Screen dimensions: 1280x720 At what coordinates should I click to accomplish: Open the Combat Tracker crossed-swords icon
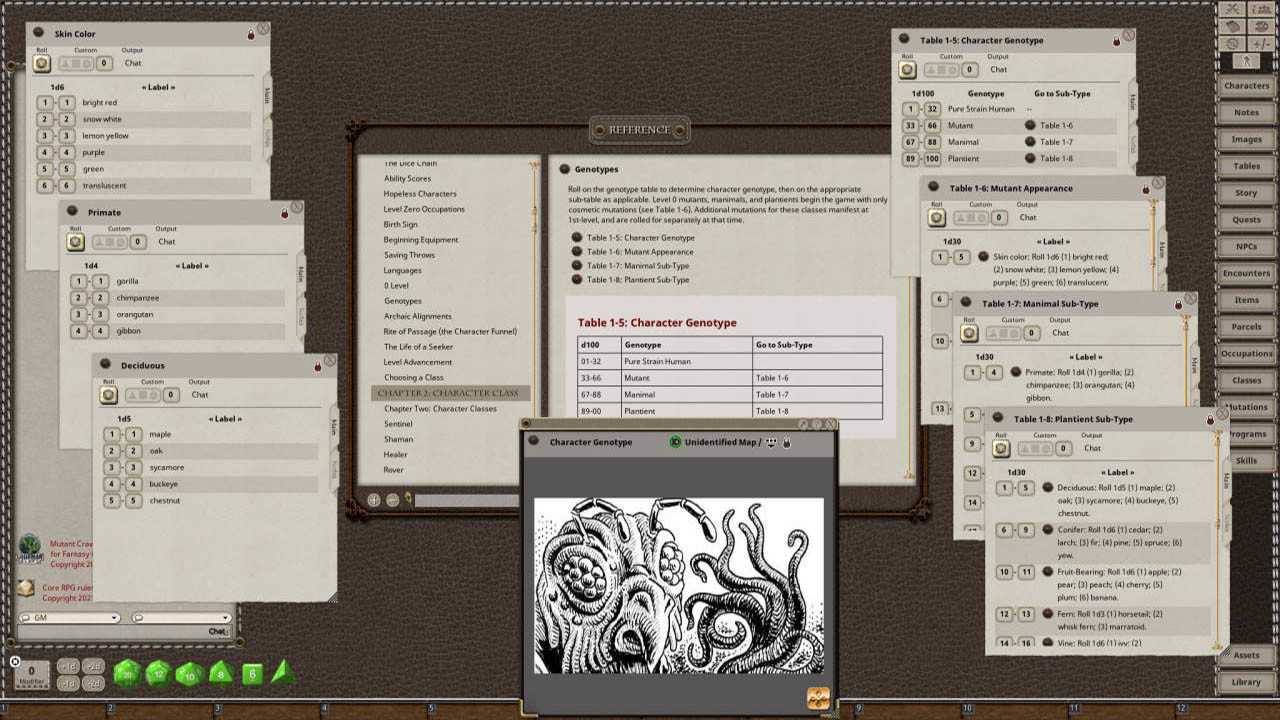1232,9
